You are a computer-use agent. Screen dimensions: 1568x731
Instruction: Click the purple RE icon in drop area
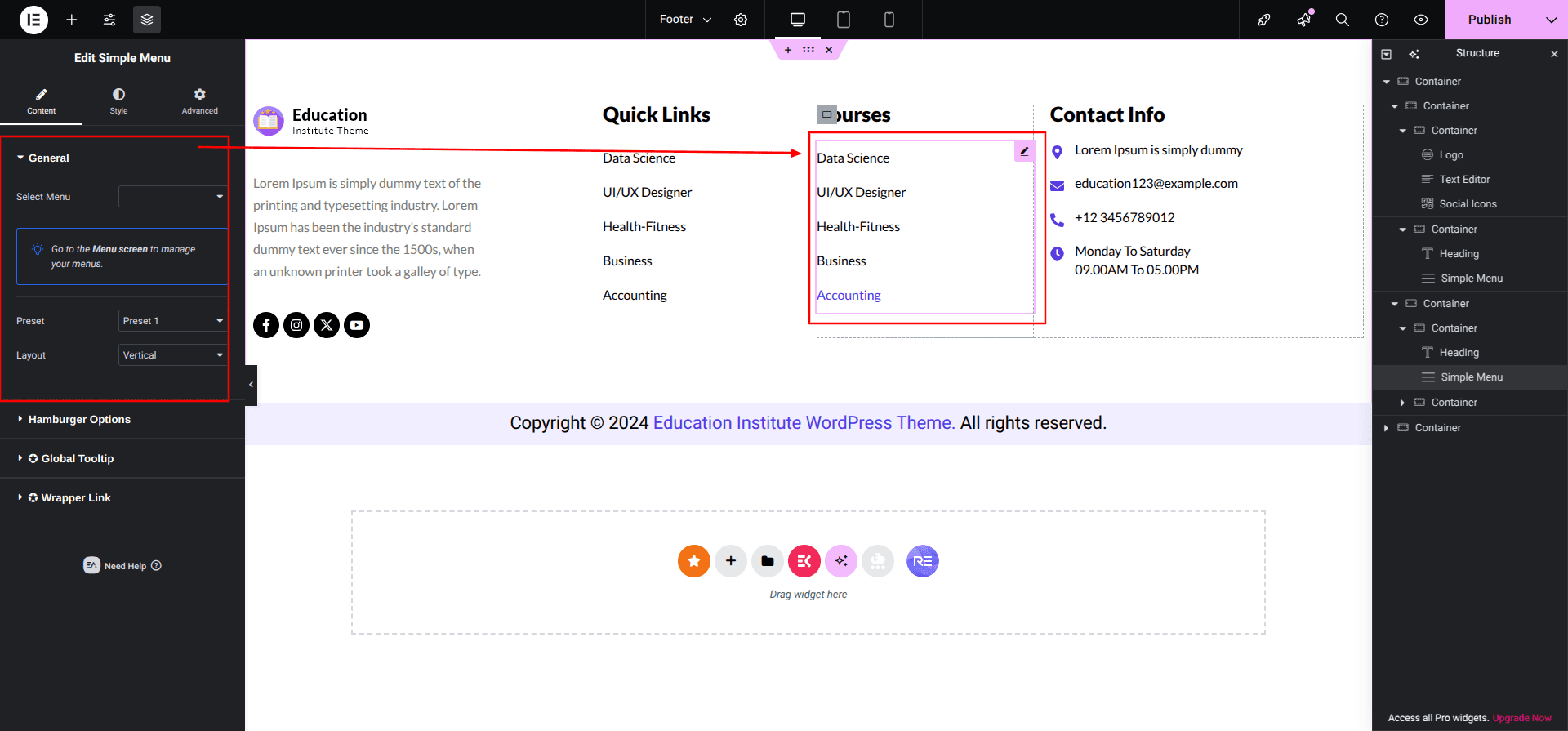pos(923,561)
